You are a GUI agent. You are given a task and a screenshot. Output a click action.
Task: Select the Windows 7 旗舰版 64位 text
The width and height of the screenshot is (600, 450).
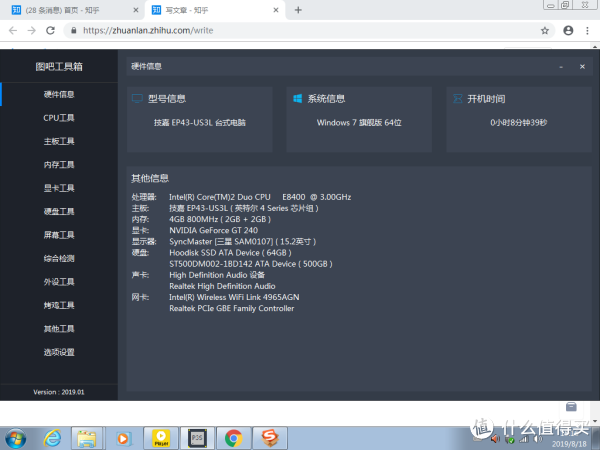pos(359,123)
